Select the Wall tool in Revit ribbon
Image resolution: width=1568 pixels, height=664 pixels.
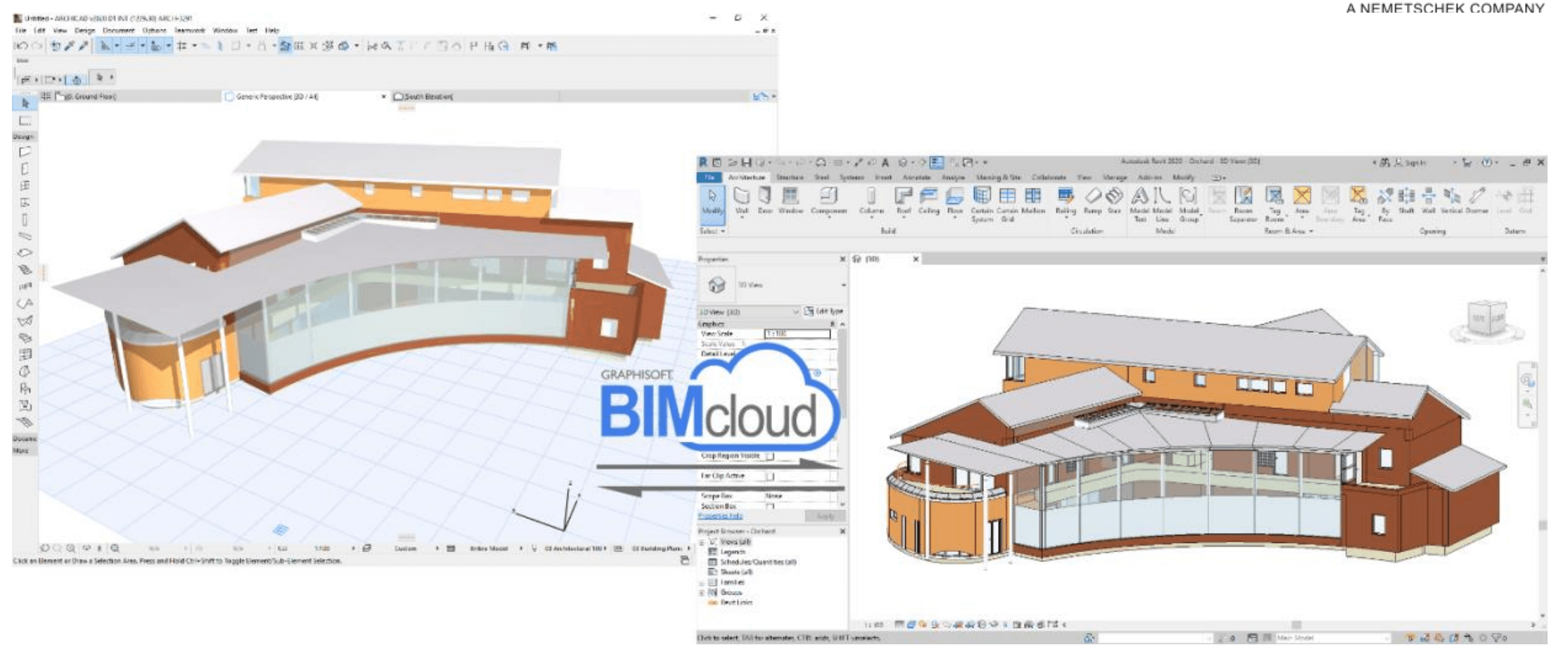pyautogui.click(x=741, y=199)
